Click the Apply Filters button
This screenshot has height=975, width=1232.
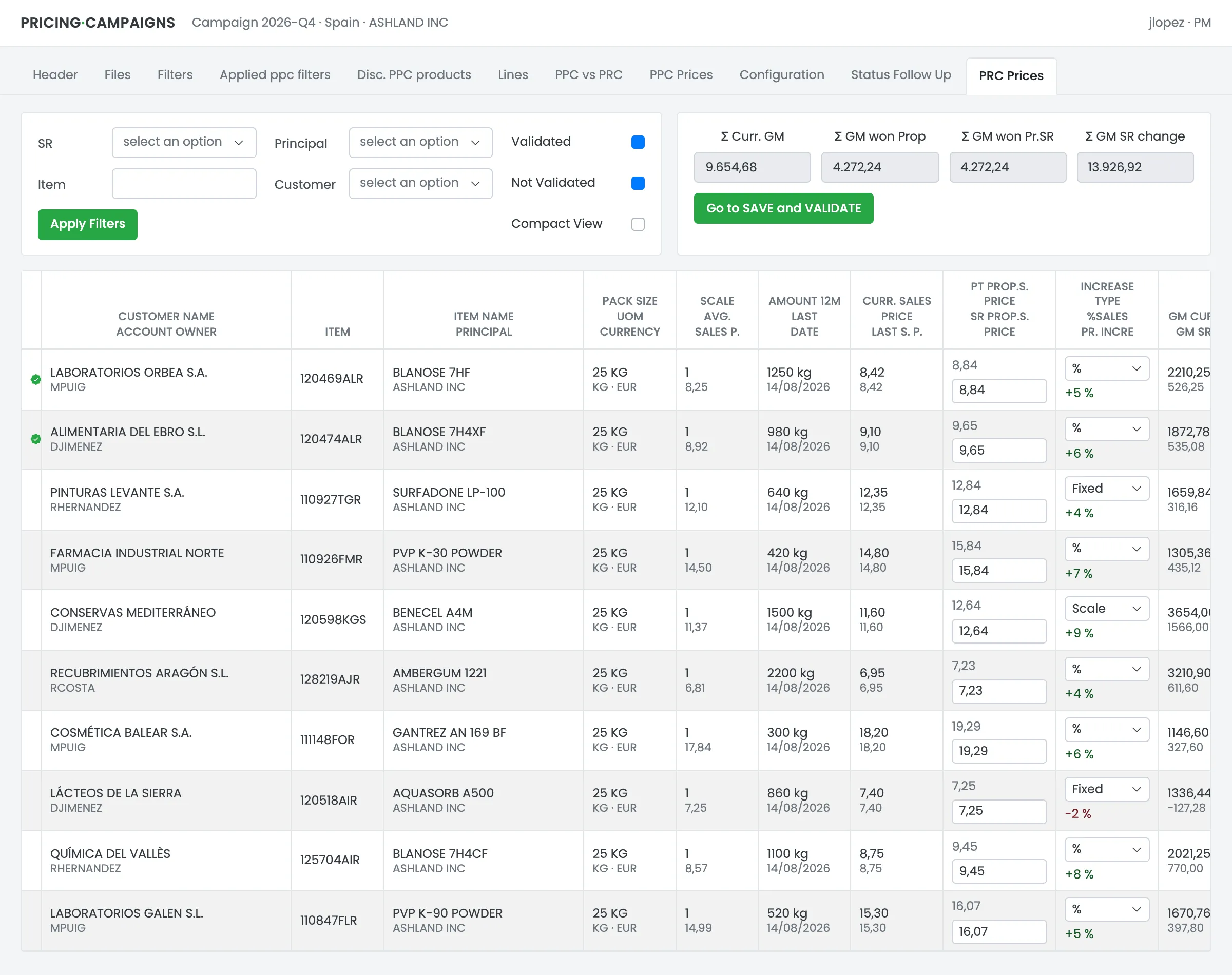pos(87,224)
